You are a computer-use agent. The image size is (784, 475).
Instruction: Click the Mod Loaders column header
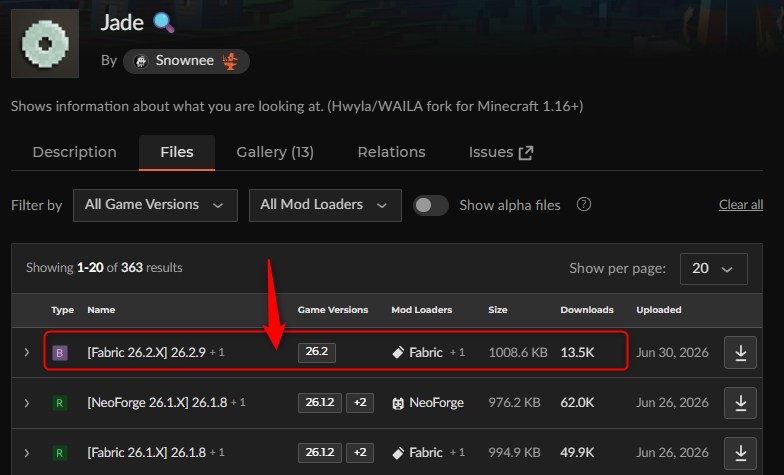click(x=422, y=310)
